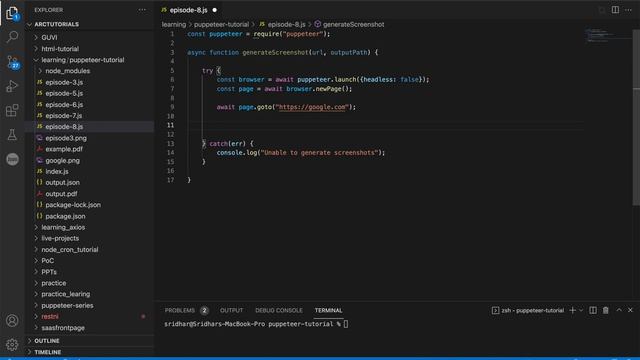Screen dimensions: 640x360
Task: Open terminal launch profile dropdown arrow
Action: click(581, 311)
